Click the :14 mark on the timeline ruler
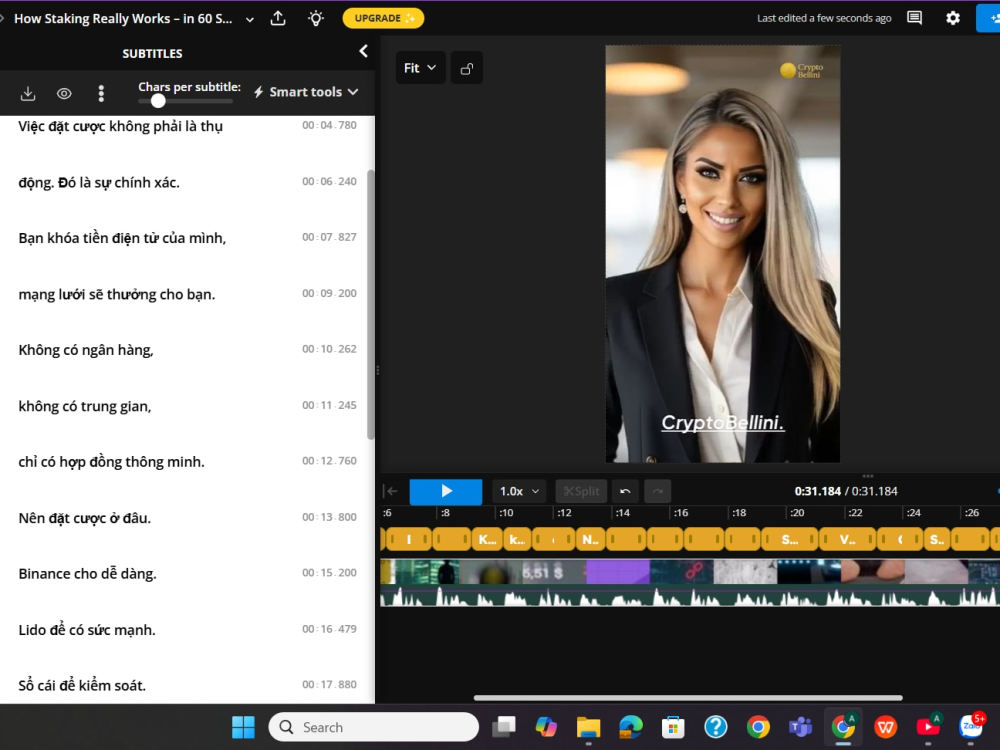1000x750 pixels. (x=622, y=513)
